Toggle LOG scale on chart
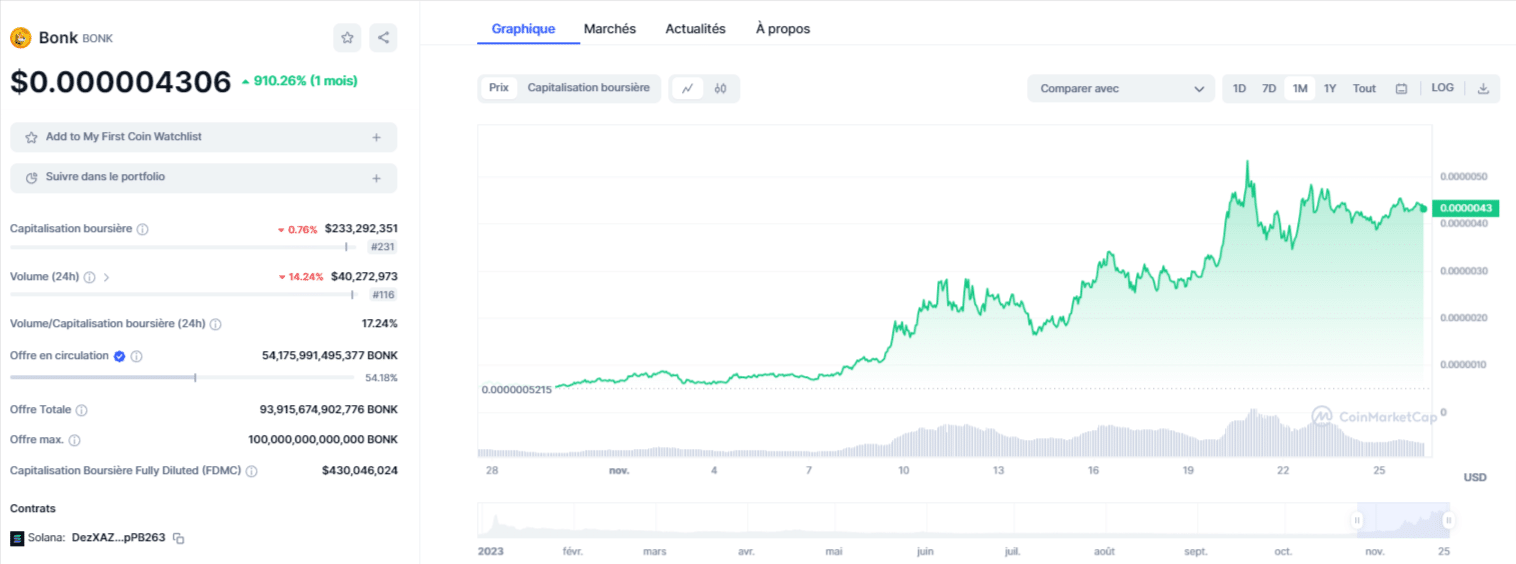This screenshot has height=564, width=1516. click(1442, 88)
